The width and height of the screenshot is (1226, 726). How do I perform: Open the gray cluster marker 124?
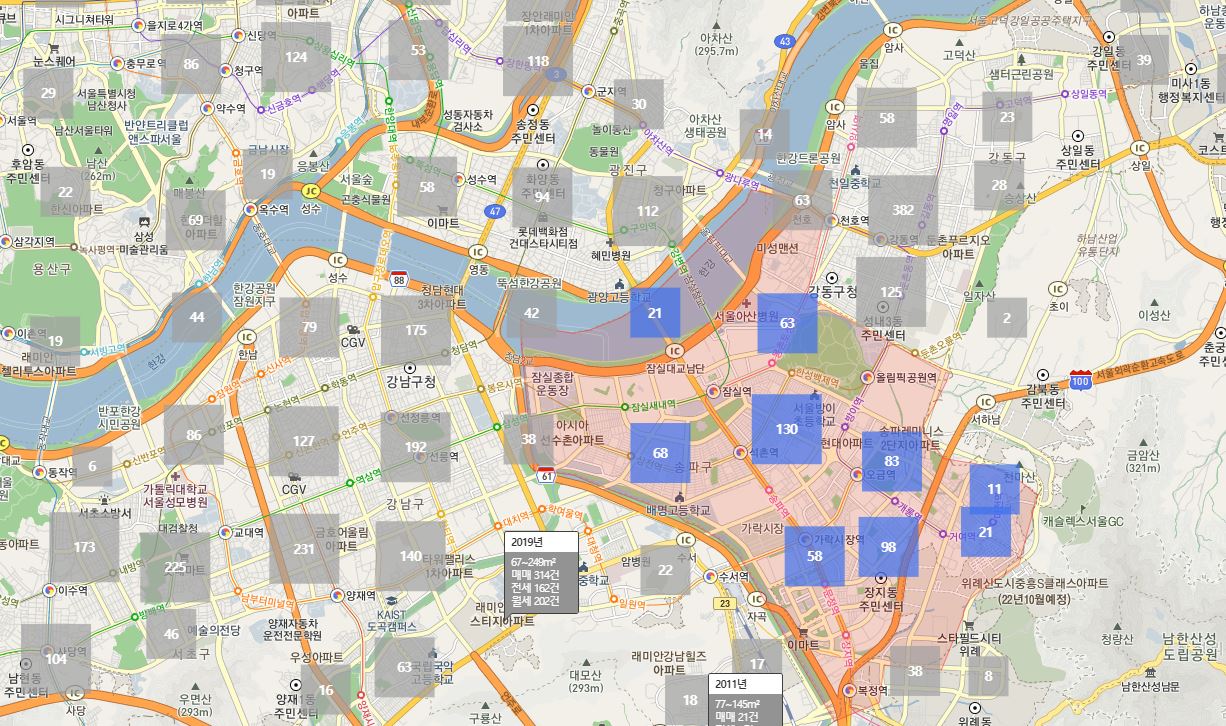coord(296,57)
